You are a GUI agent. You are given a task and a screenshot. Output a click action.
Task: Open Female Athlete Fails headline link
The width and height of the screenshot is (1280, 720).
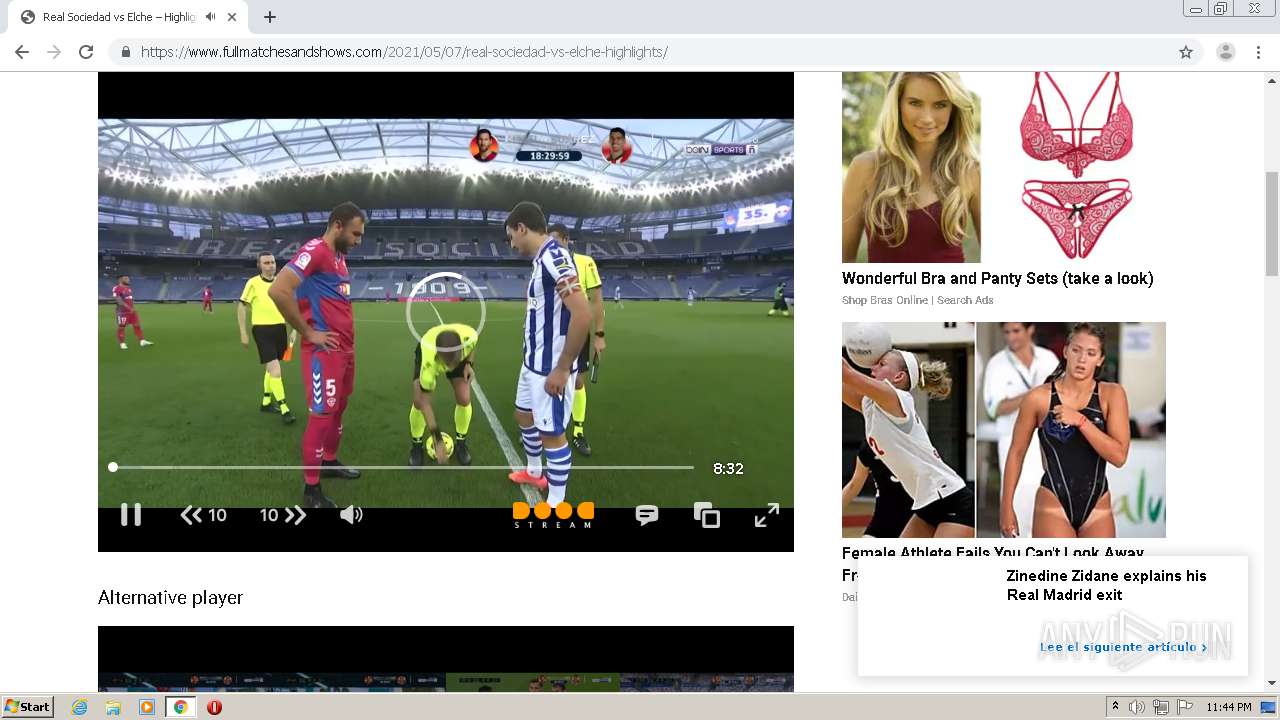pyautogui.click(x=993, y=553)
